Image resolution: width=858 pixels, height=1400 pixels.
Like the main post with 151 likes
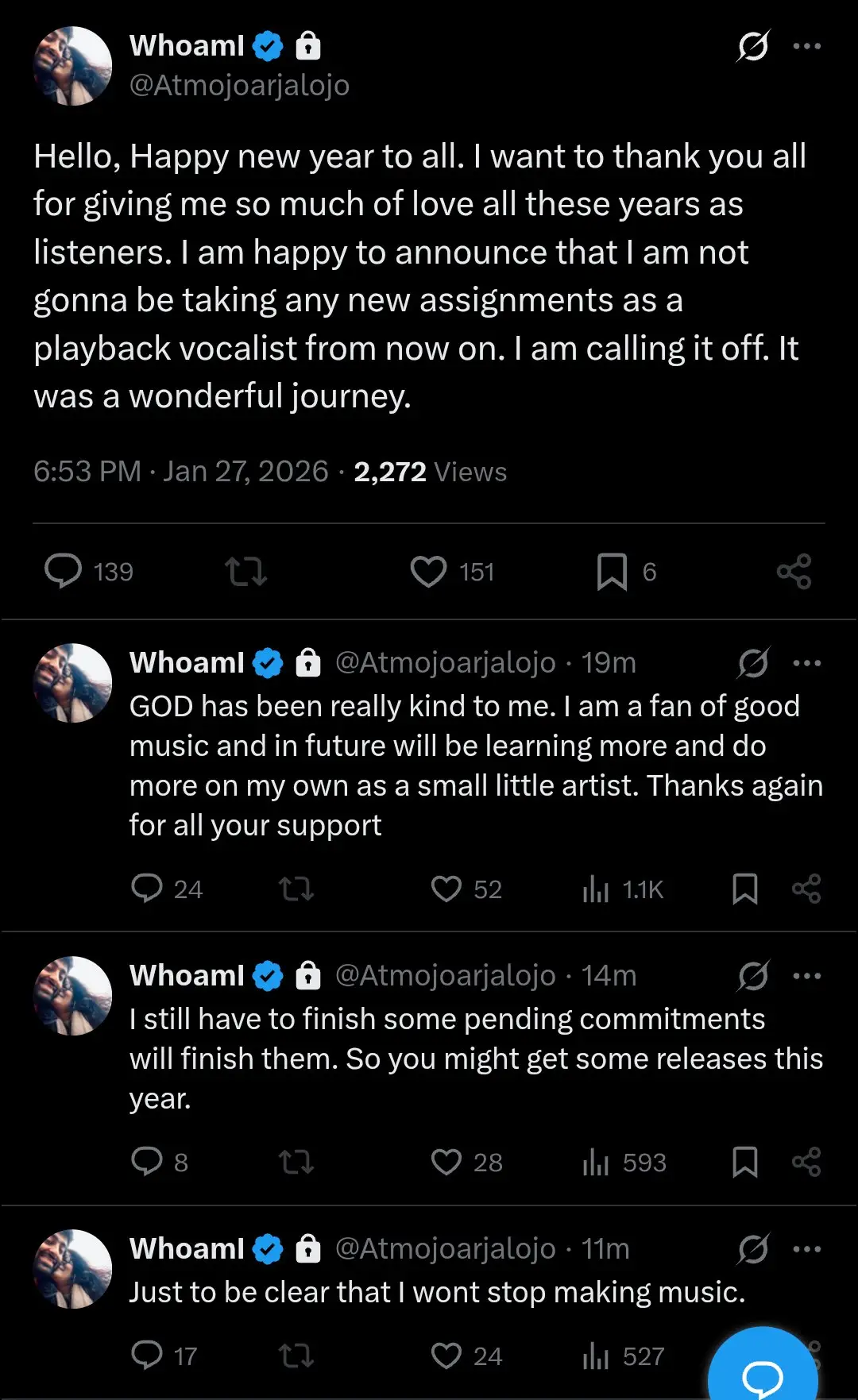pyautogui.click(x=428, y=571)
